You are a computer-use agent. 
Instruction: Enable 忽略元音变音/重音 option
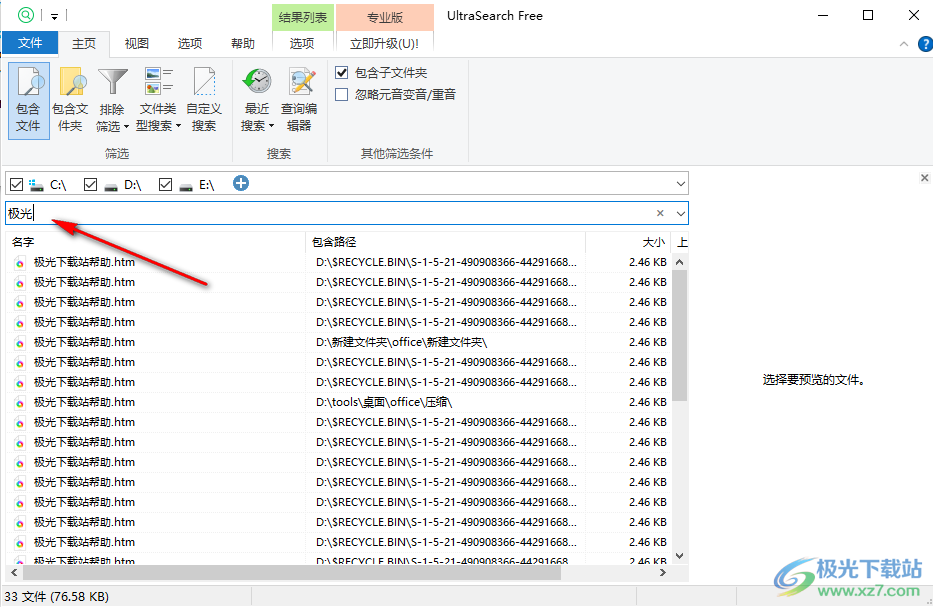click(341, 95)
